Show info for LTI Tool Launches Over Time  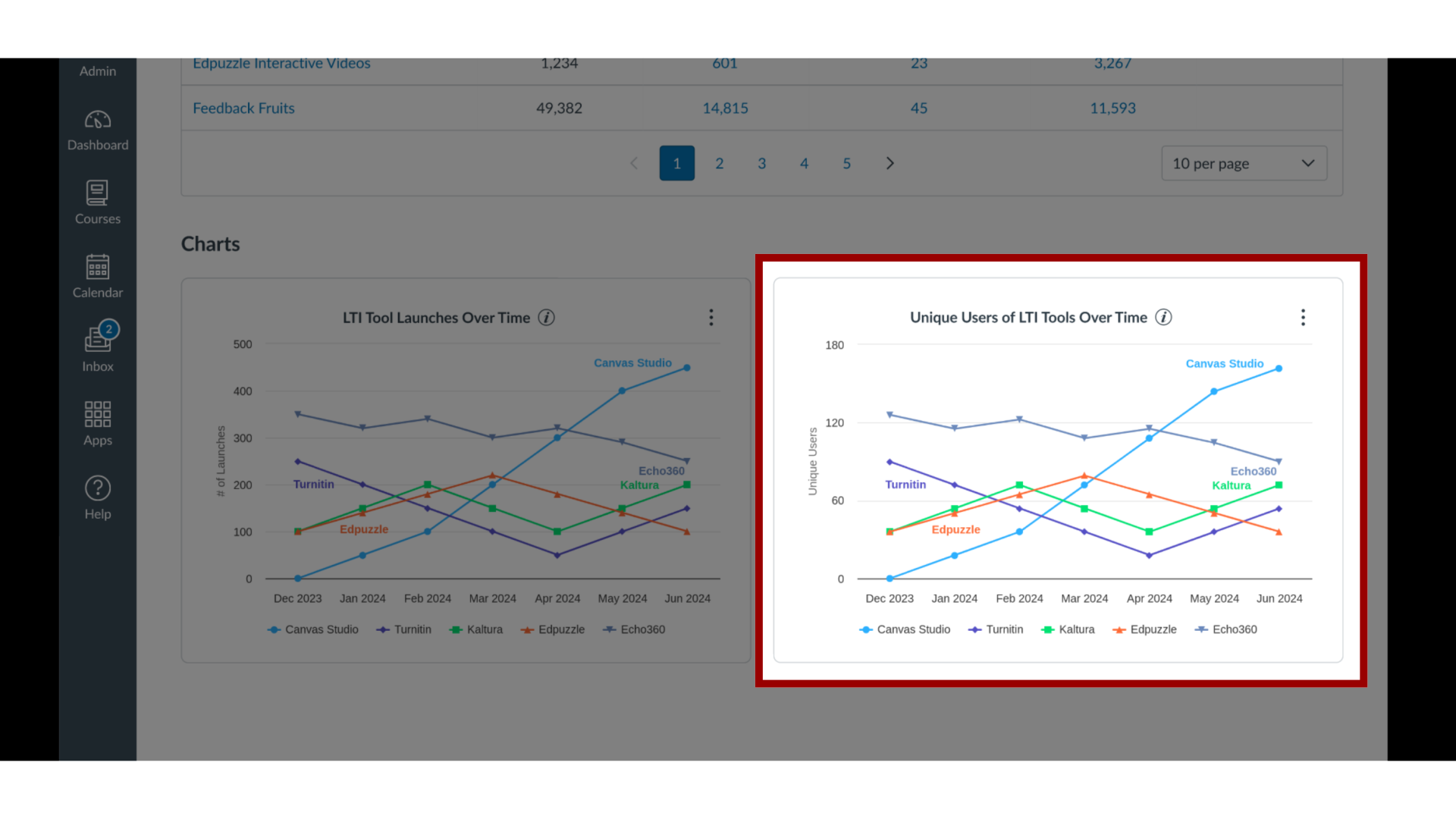[546, 318]
